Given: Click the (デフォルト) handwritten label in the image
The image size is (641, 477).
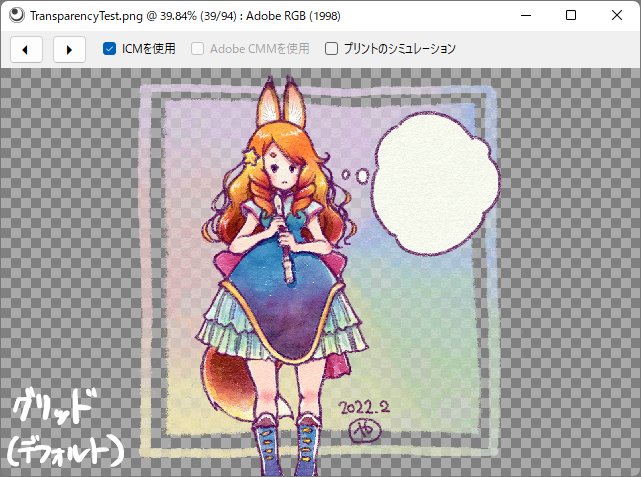Looking at the screenshot, I should point(65,451).
